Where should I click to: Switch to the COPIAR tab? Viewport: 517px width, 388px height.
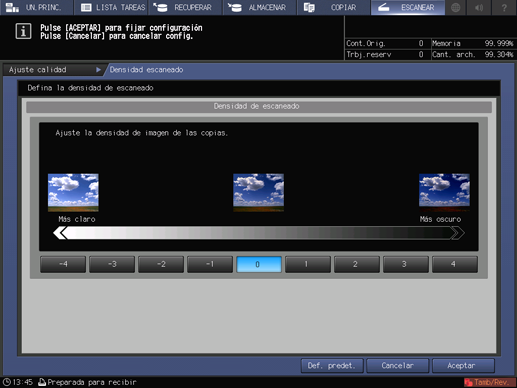pos(333,7)
